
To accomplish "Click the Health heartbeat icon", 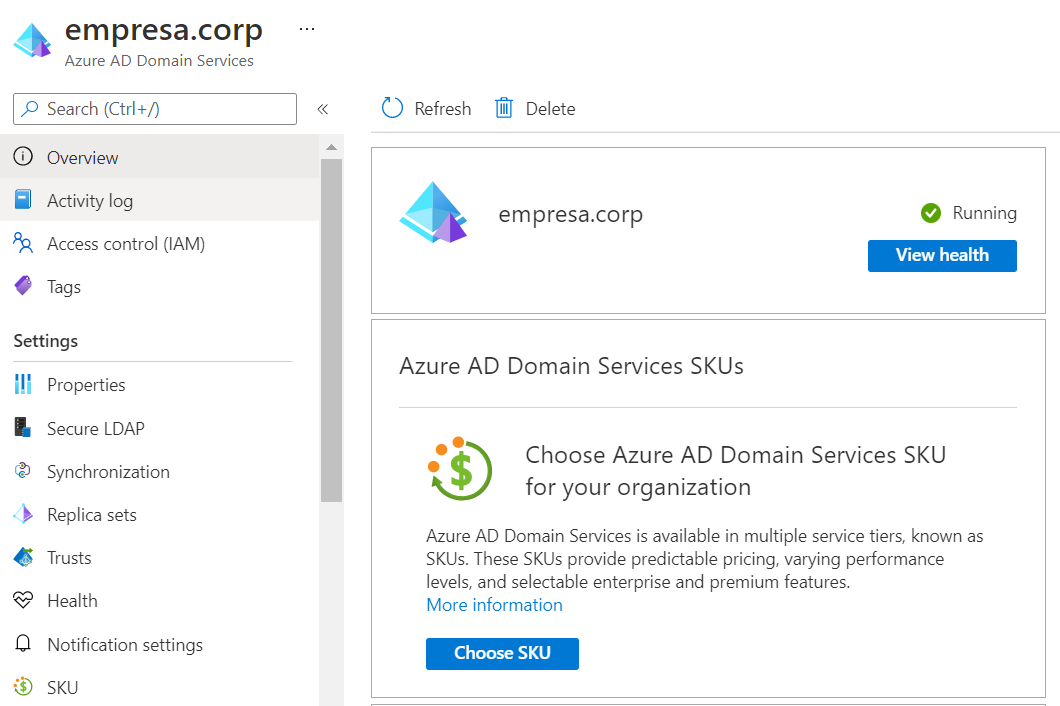I will point(23,600).
